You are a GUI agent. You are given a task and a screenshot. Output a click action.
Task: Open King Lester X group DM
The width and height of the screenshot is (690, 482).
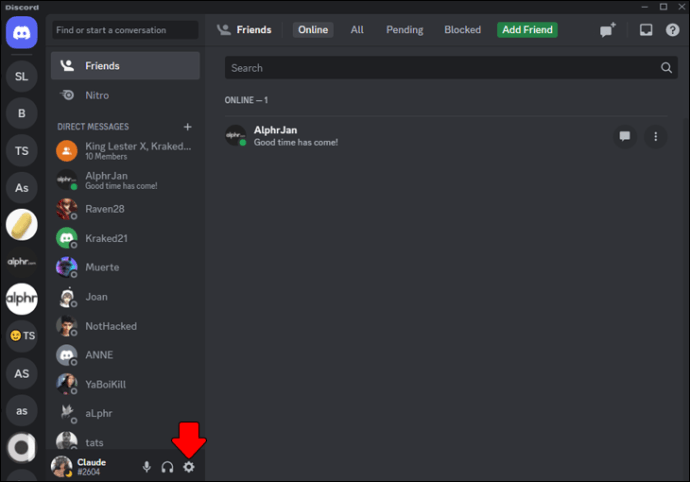[125, 151]
